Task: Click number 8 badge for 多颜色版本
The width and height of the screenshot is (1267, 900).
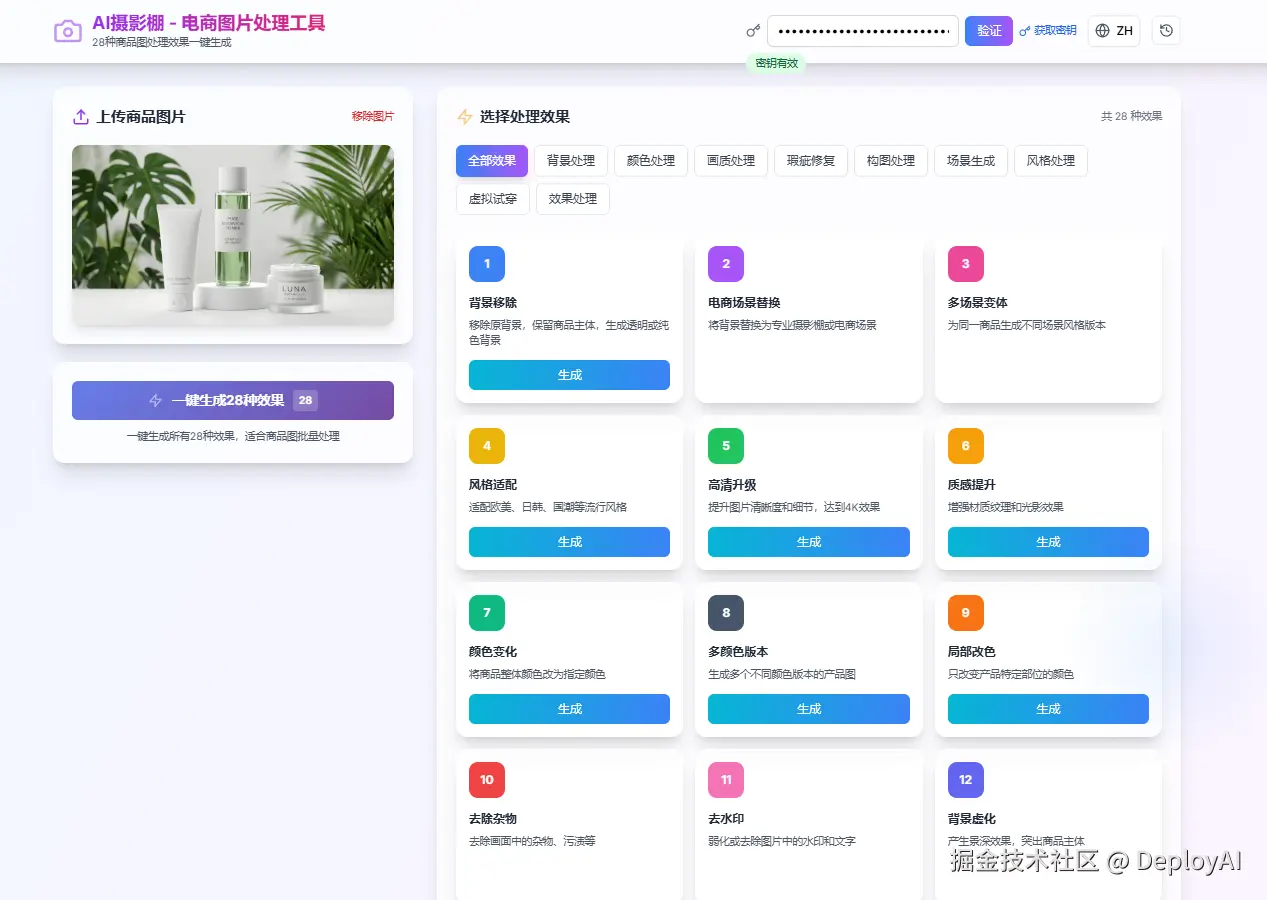Action: pyautogui.click(x=726, y=613)
